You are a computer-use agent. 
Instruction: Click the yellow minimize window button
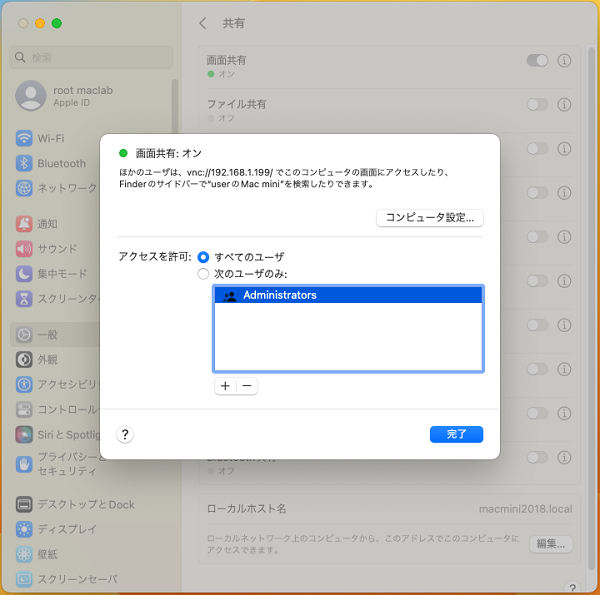tap(40, 23)
